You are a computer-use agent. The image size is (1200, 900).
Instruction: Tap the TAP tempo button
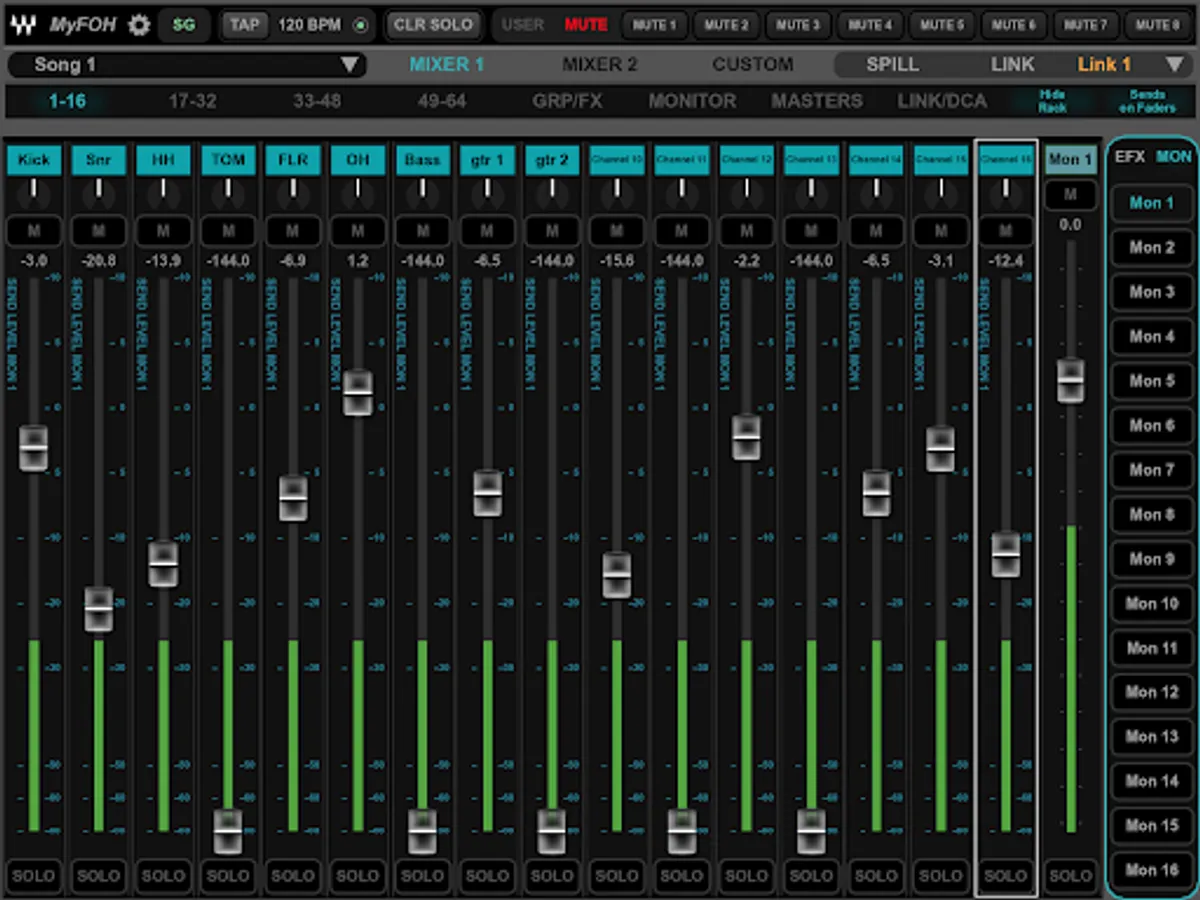pyautogui.click(x=244, y=25)
